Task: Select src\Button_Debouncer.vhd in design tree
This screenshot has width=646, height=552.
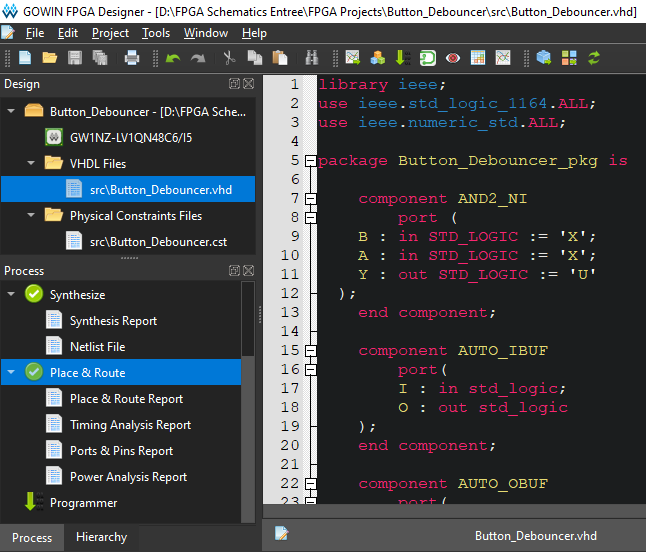Action: (x=128, y=189)
